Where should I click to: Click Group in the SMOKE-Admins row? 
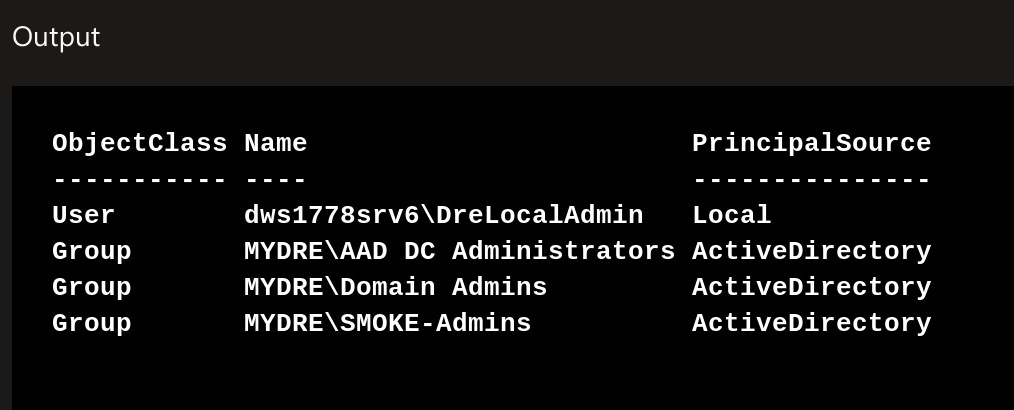[x=92, y=324]
